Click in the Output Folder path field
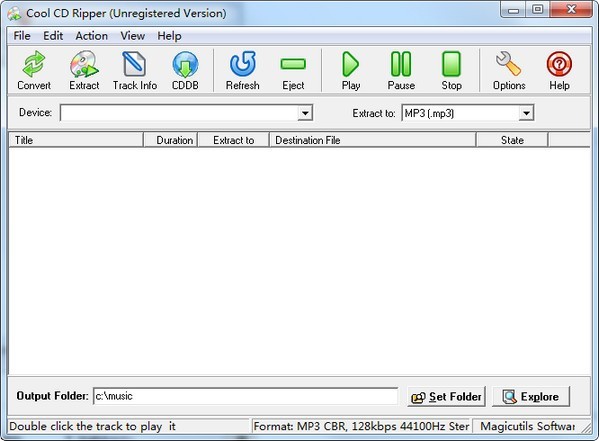Screen dimensions: 599x441 click(x=245, y=396)
